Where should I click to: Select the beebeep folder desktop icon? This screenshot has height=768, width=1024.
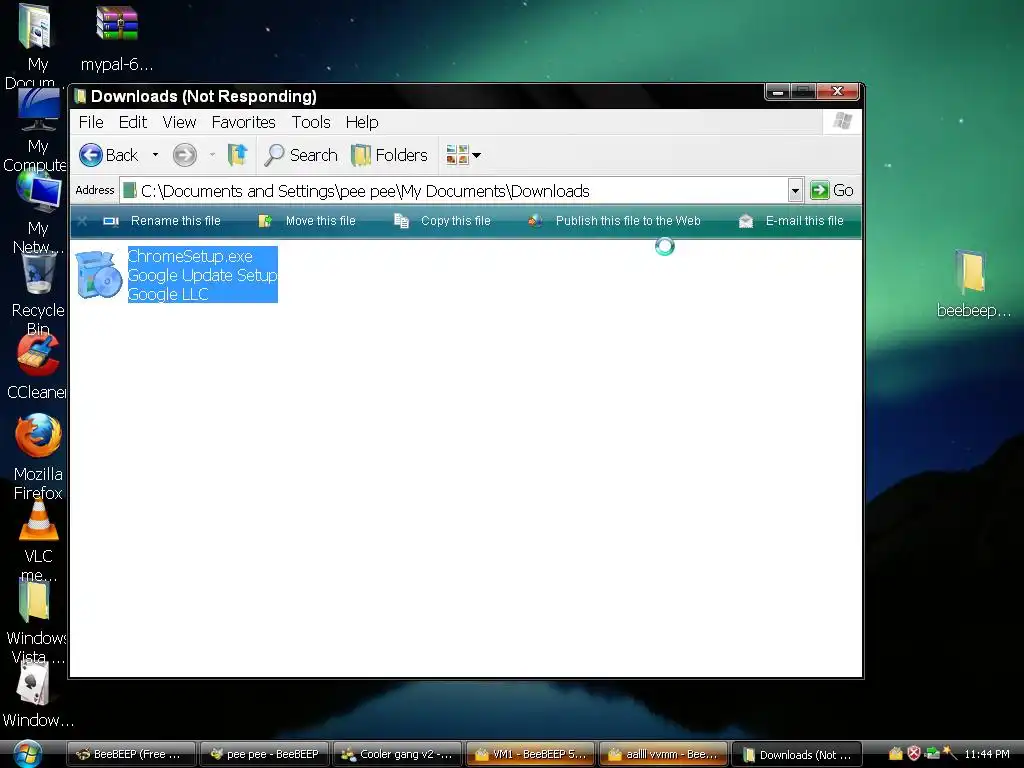(971, 272)
